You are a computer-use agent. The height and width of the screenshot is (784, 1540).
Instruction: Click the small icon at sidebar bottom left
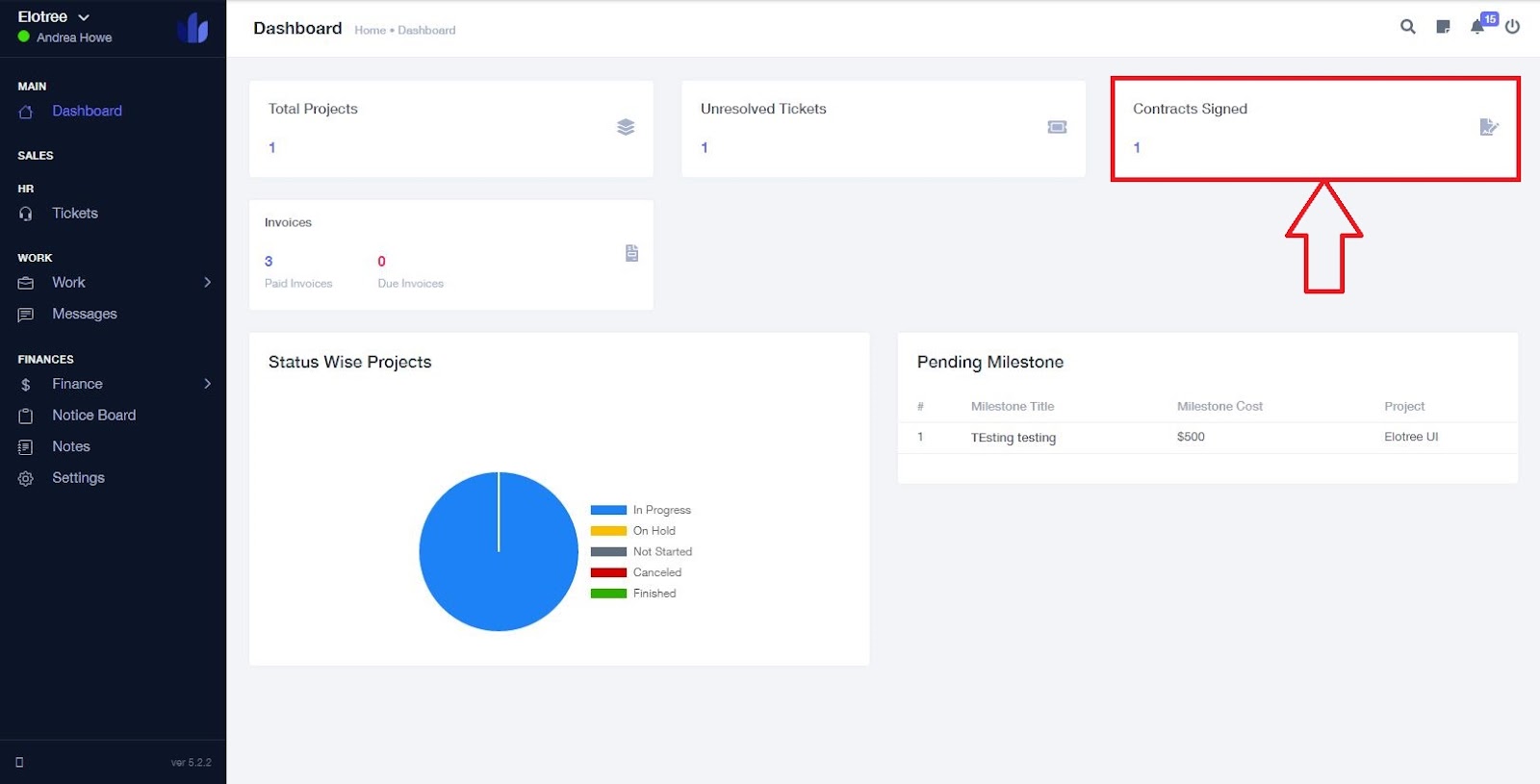19,762
